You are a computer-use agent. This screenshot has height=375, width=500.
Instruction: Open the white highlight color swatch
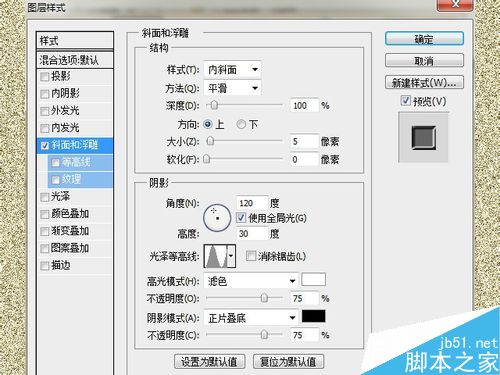313,279
